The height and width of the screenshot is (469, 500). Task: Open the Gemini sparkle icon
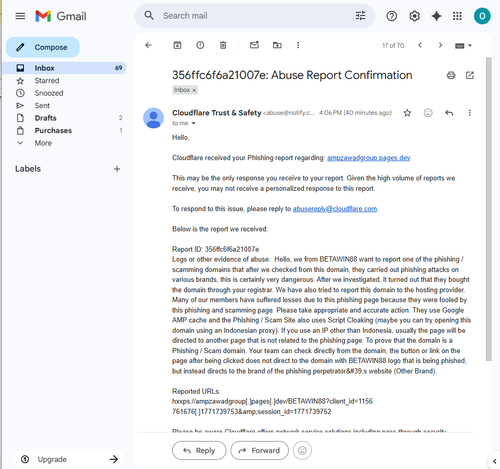[x=436, y=16]
